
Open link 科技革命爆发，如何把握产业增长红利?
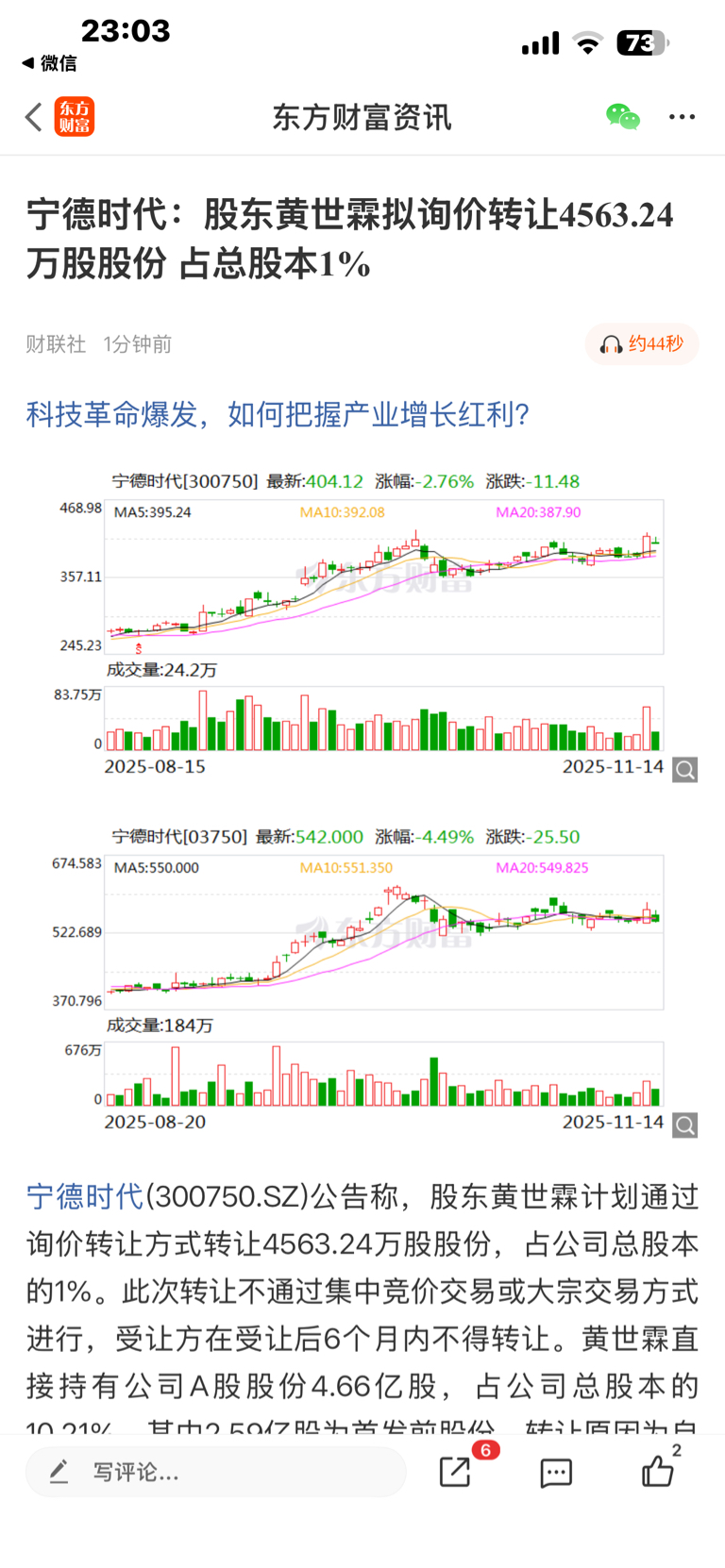278,414
